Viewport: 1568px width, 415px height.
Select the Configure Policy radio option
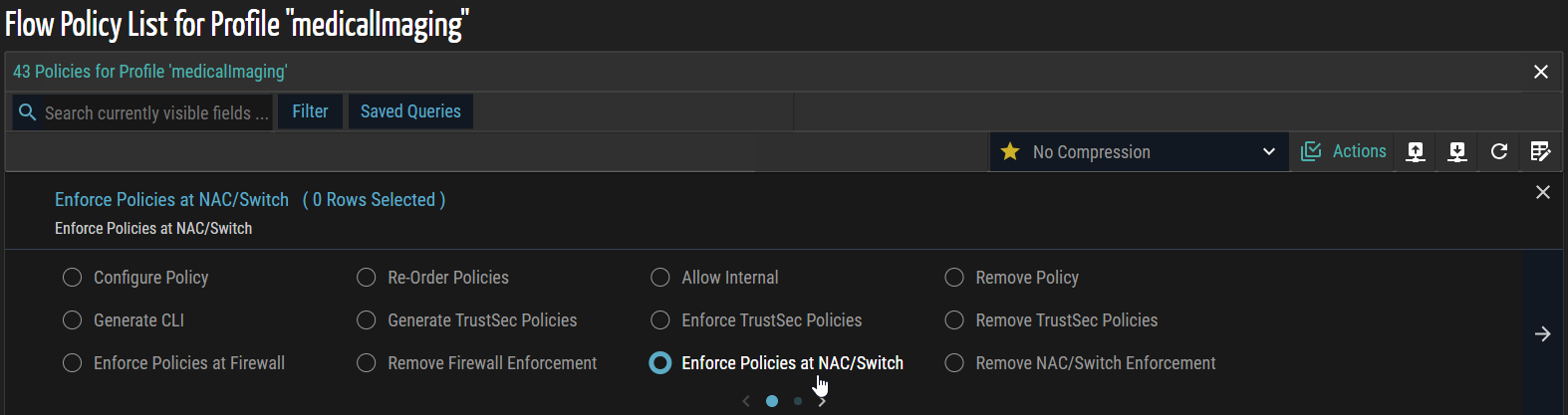[x=72, y=278]
